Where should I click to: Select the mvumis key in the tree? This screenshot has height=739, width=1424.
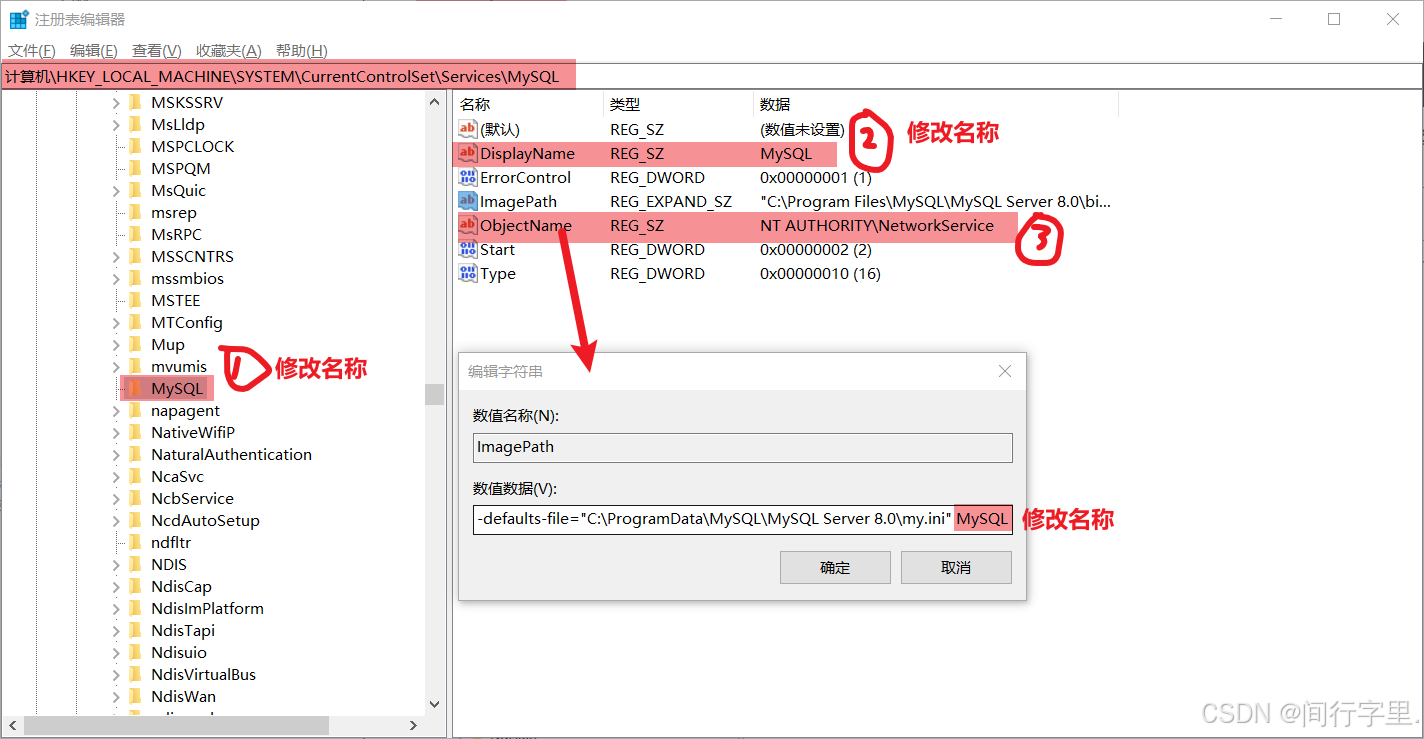click(x=179, y=366)
